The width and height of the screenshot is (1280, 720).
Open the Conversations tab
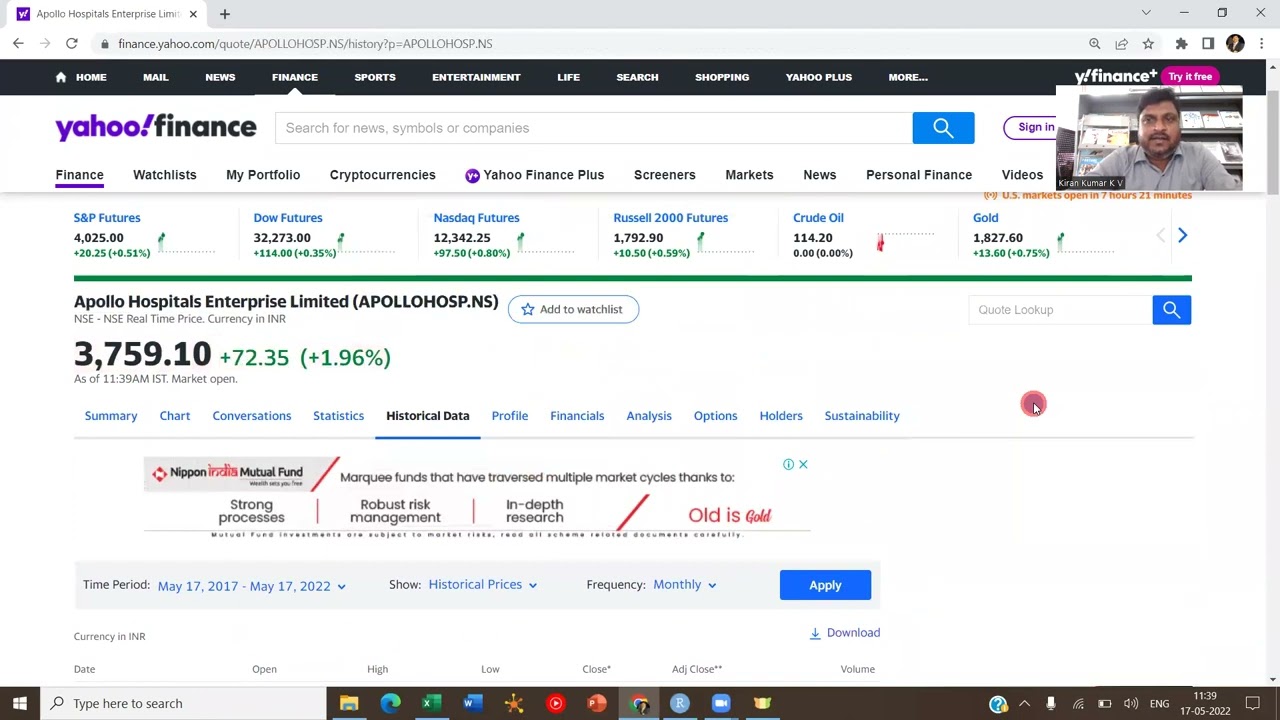(x=252, y=416)
